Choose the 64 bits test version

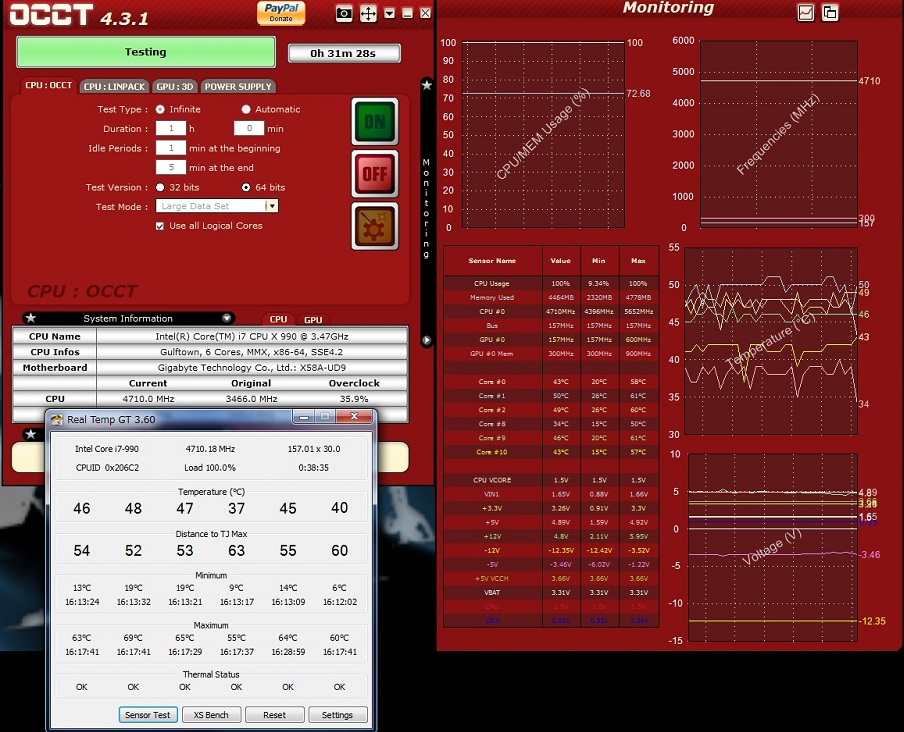point(246,187)
